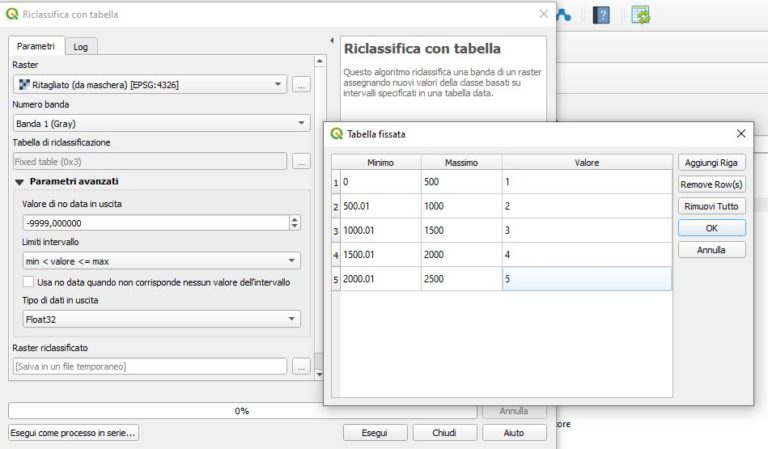The image size is (768, 449).
Task: Click the Valore cell in row 3
Action: tap(586, 230)
